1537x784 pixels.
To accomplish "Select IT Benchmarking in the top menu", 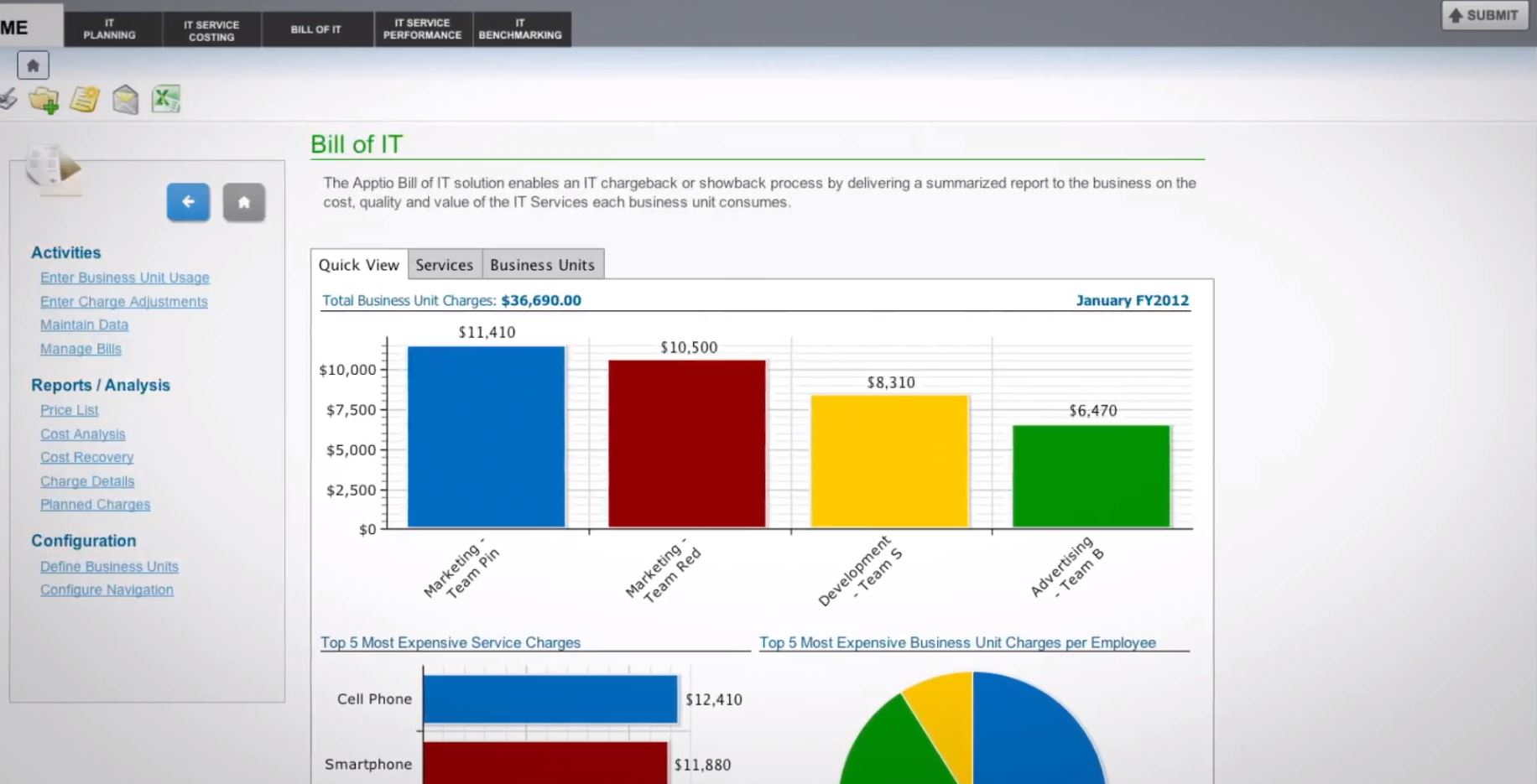I will 521,29.
